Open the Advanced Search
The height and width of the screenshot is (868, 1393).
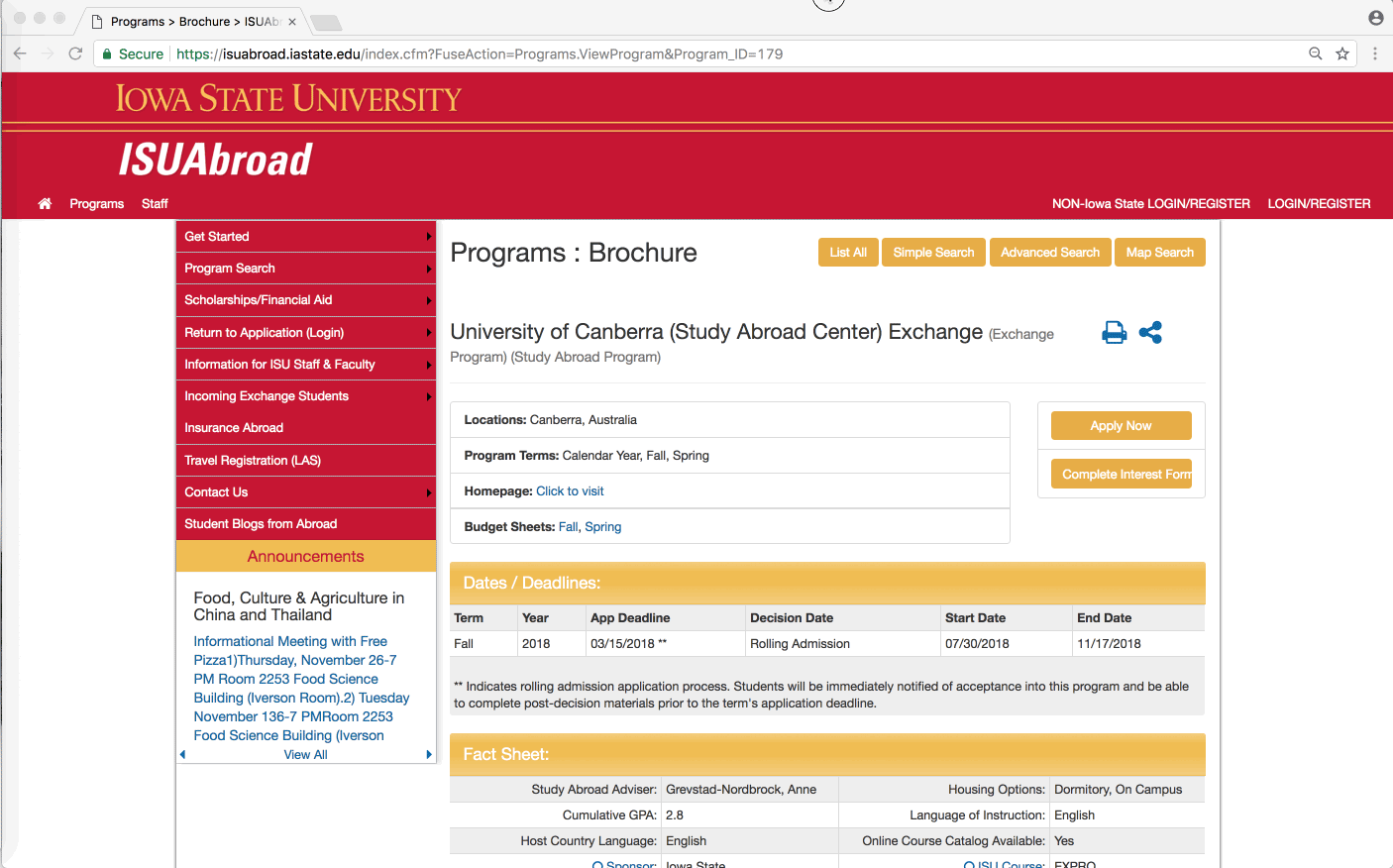(x=1050, y=253)
